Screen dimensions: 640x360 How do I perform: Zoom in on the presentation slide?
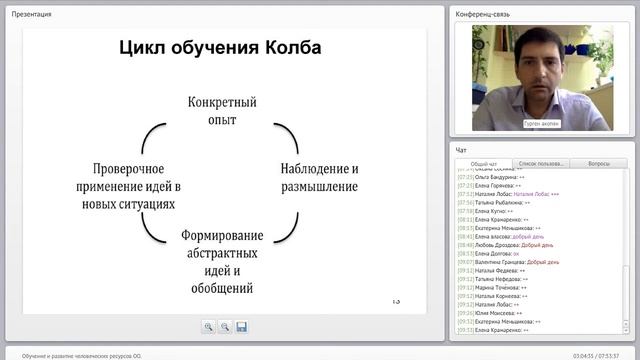click(x=209, y=327)
